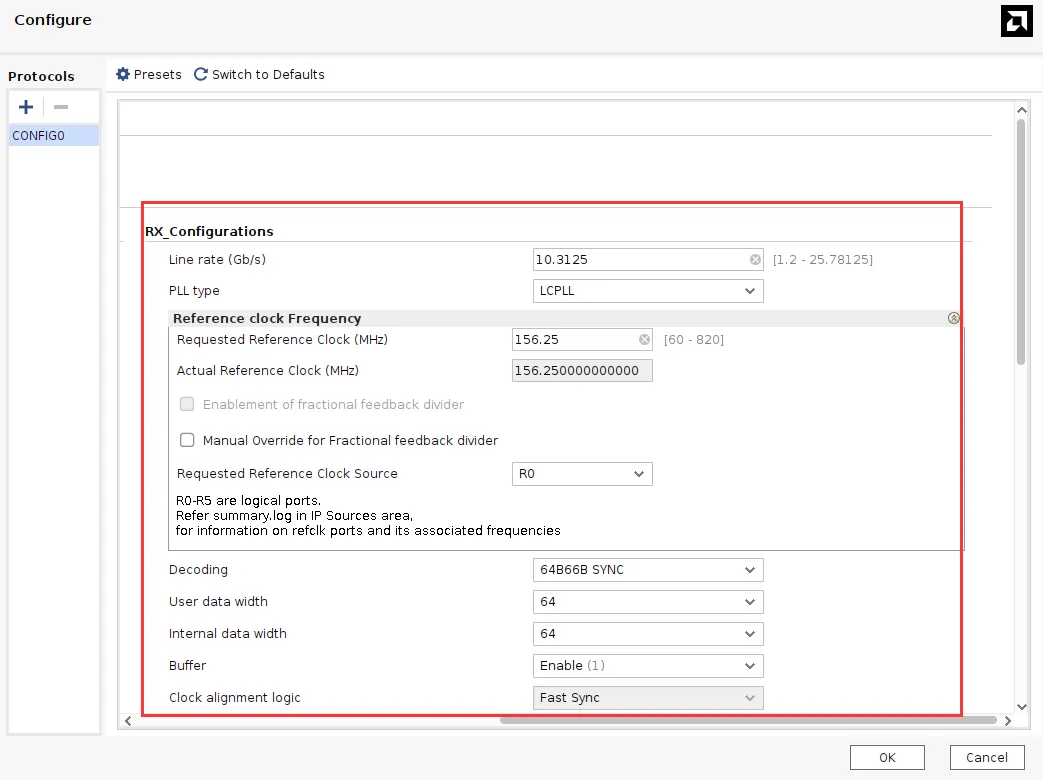Image resolution: width=1043 pixels, height=780 pixels.
Task: Clear the Requested Reference Clock value
Action: point(644,340)
